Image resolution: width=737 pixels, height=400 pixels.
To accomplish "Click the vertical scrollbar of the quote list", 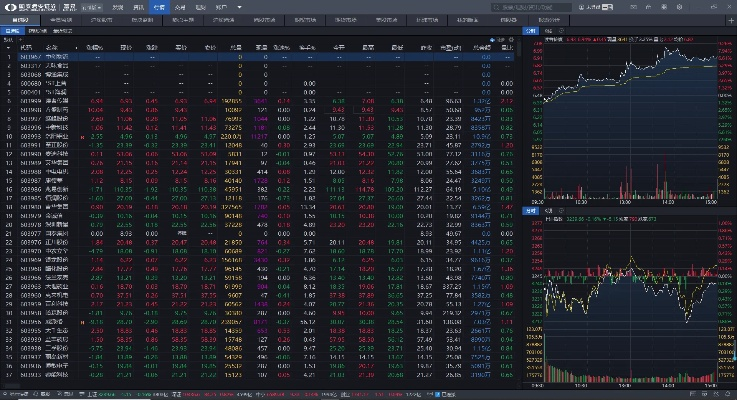I will 517,200.
